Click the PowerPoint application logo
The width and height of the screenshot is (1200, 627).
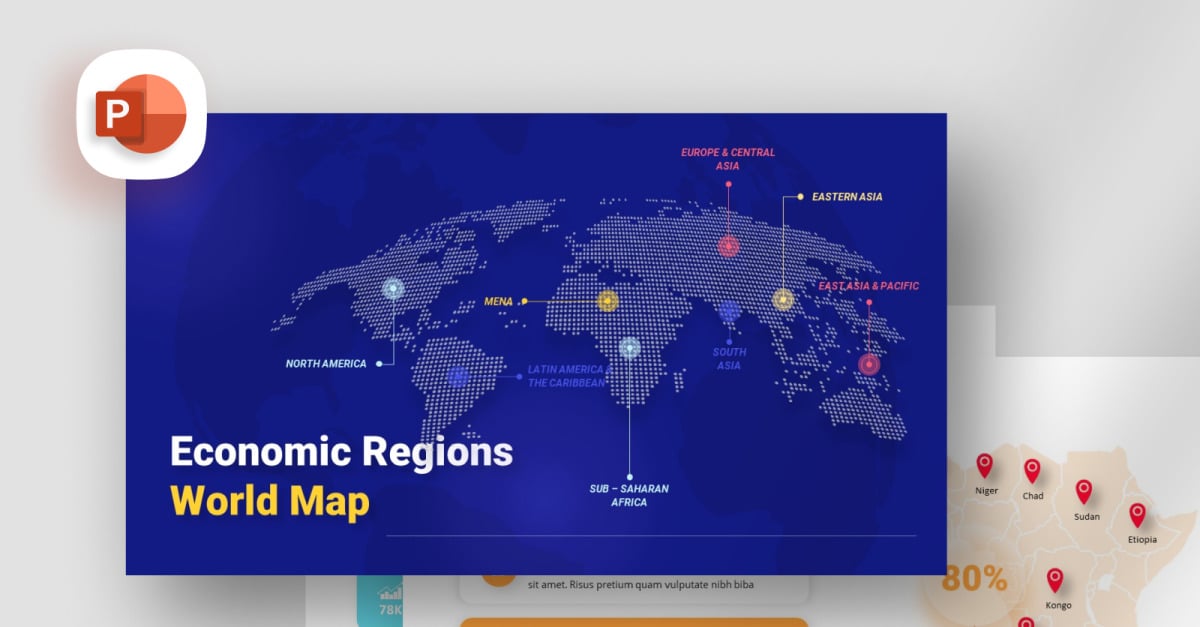tap(140, 113)
